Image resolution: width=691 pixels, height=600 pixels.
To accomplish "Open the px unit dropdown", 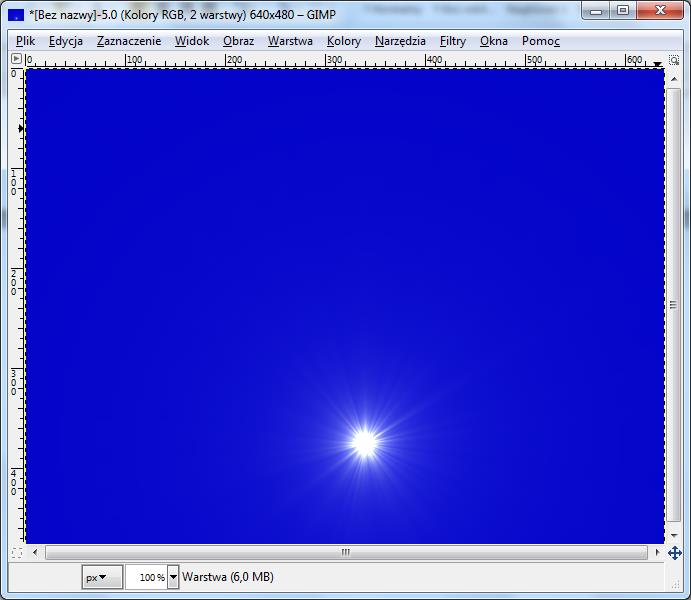I will click(102, 577).
